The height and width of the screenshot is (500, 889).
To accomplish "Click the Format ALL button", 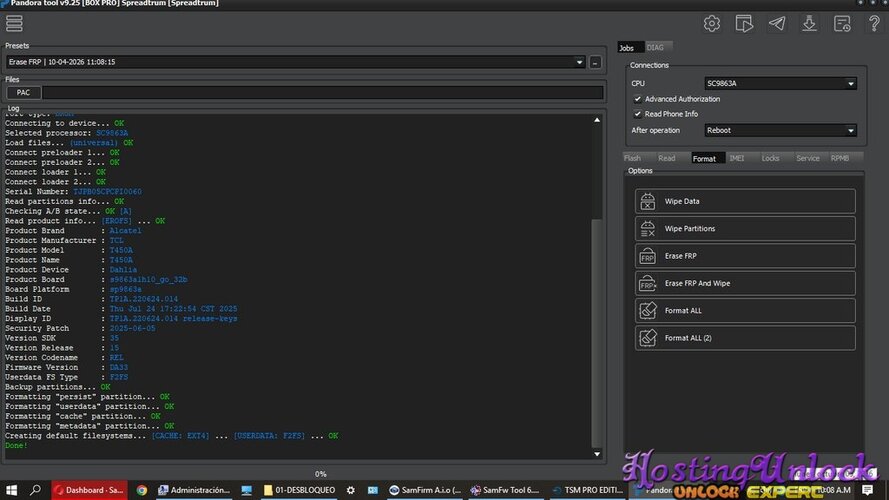I will click(x=745, y=310).
